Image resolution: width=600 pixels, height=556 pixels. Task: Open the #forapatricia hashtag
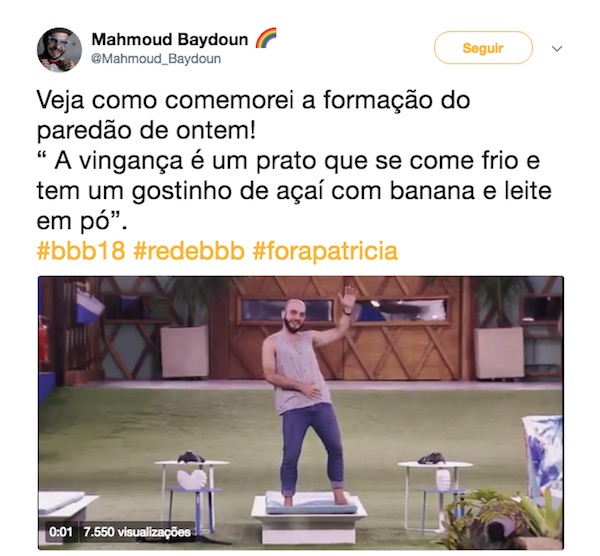[x=325, y=251]
